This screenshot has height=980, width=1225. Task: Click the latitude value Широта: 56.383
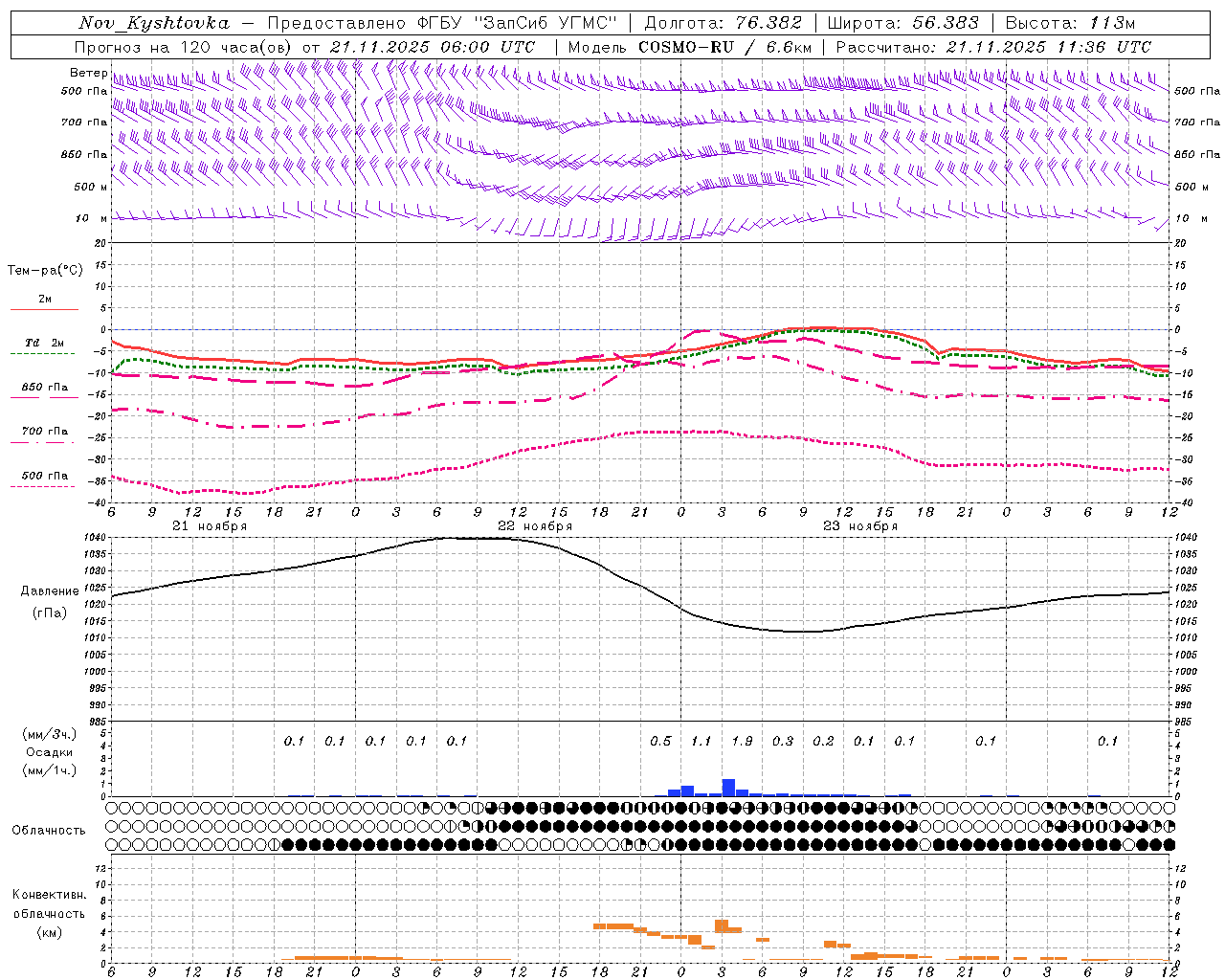[x=902, y=23]
